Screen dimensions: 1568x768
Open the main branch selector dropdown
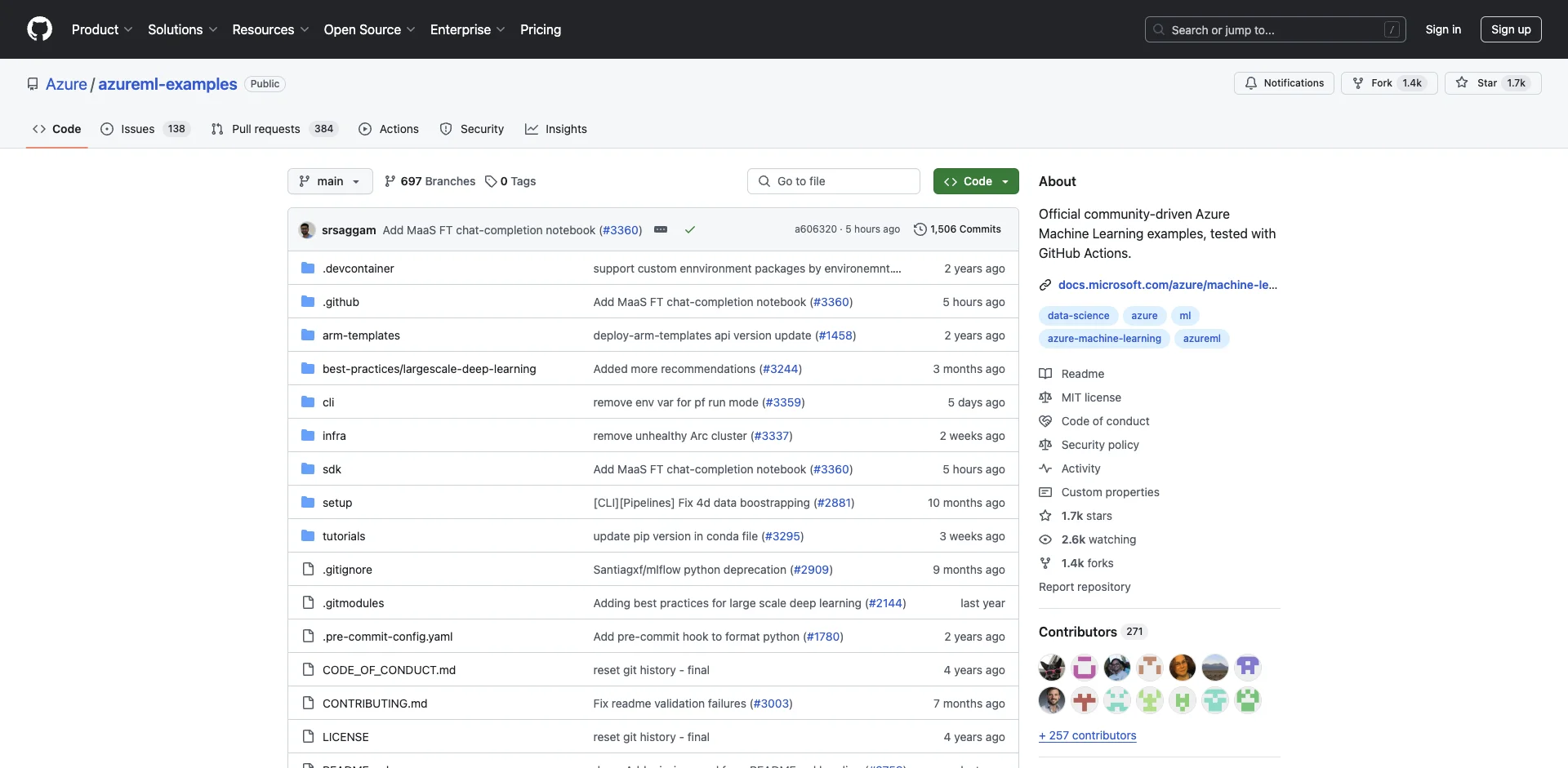pos(330,181)
